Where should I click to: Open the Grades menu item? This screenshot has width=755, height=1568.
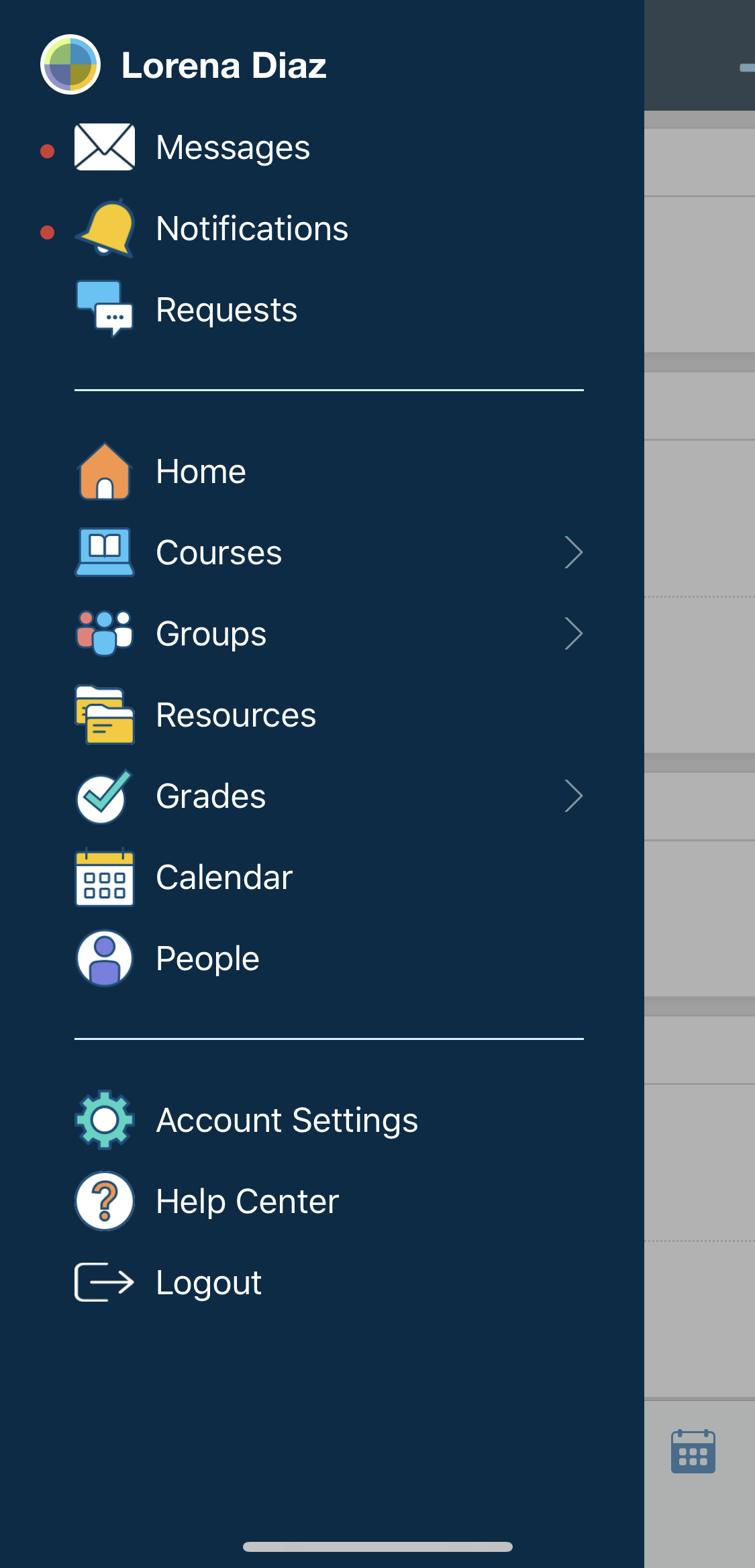[211, 796]
